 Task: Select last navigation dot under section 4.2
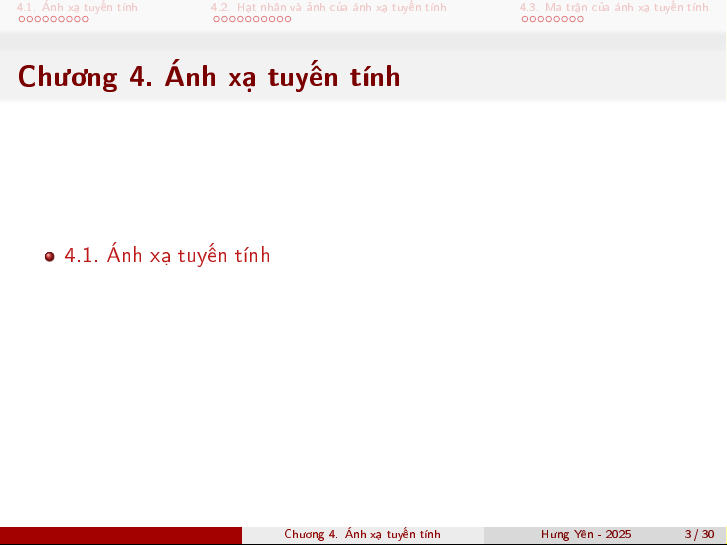286,19
